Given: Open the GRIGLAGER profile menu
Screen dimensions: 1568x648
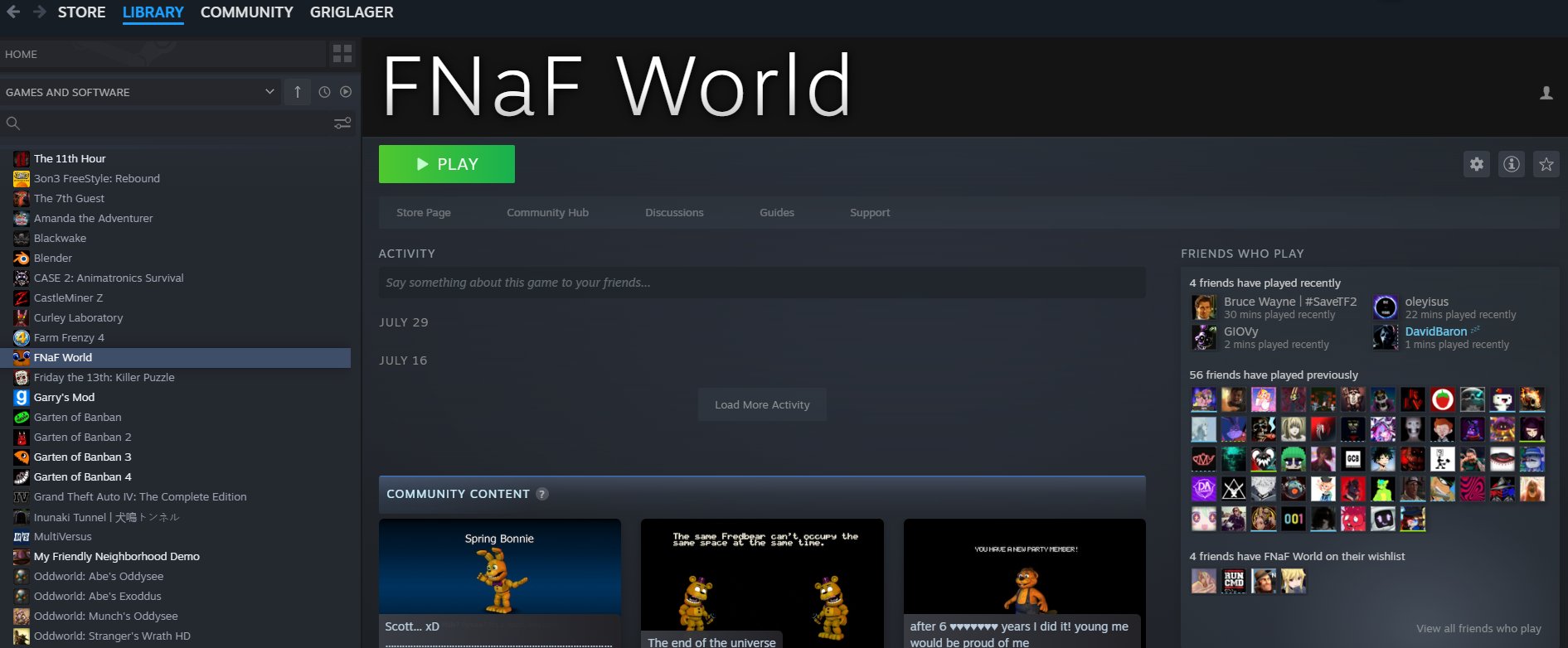Looking at the screenshot, I should [x=352, y=12].
